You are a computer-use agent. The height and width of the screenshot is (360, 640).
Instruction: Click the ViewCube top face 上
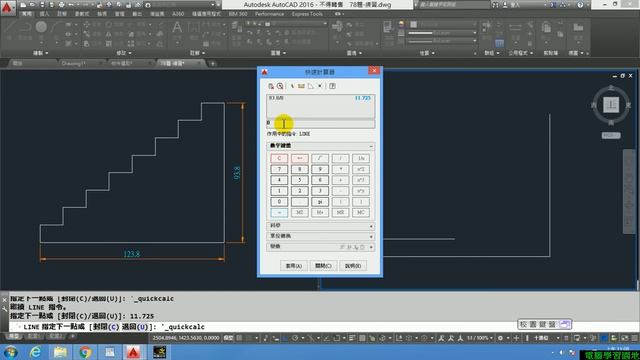pyautogui.click(x=611, y=105)
